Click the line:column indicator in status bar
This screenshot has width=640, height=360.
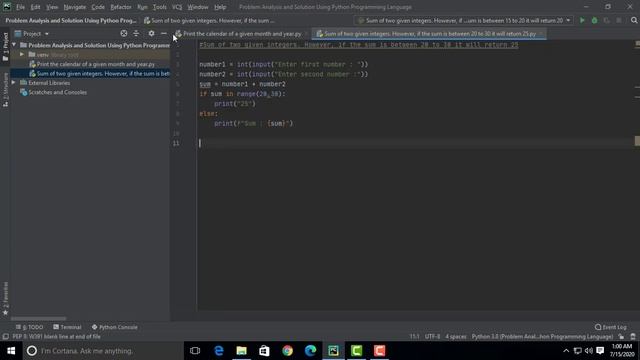414,337
